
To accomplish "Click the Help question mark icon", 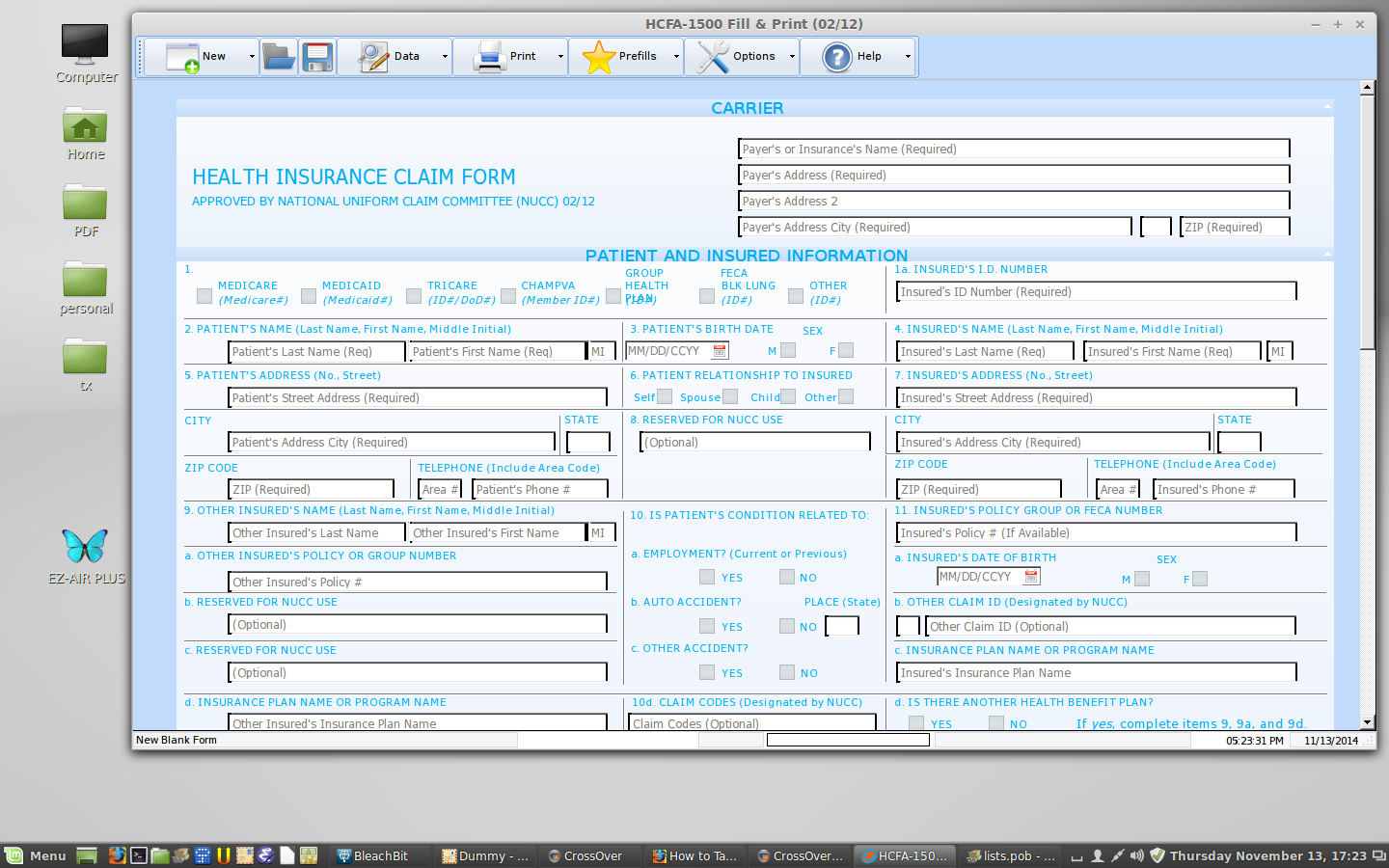I will [837, 57].
